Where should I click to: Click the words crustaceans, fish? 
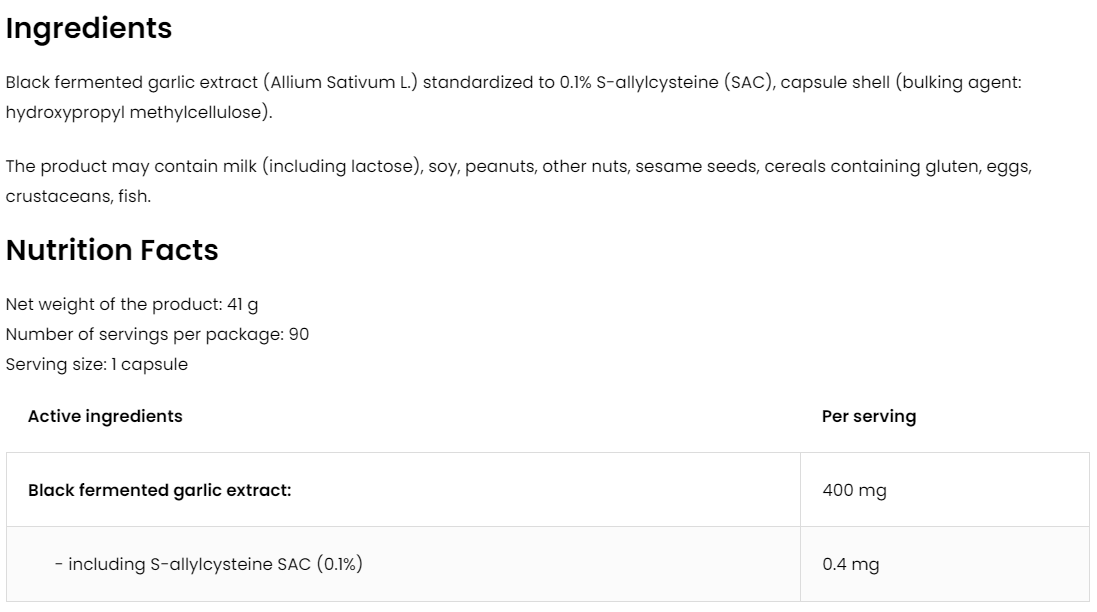coord(78,196)
